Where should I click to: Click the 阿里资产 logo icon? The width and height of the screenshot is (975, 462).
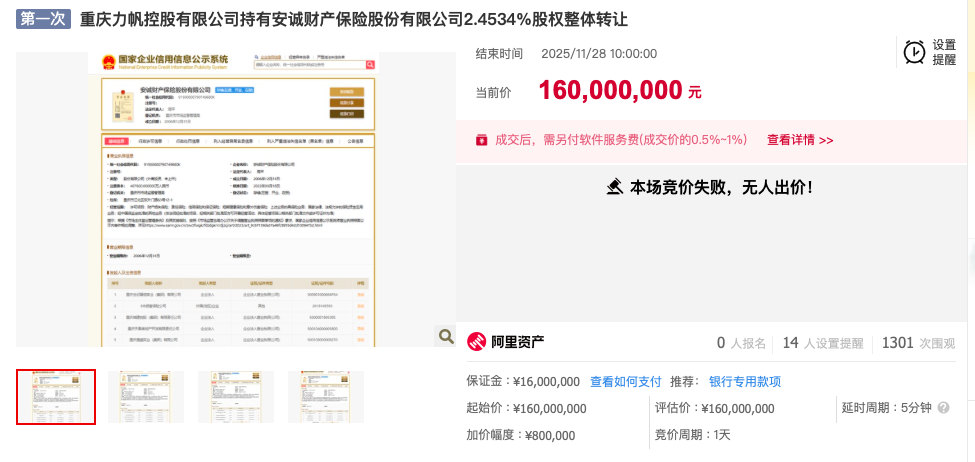(x=477, y=343)
